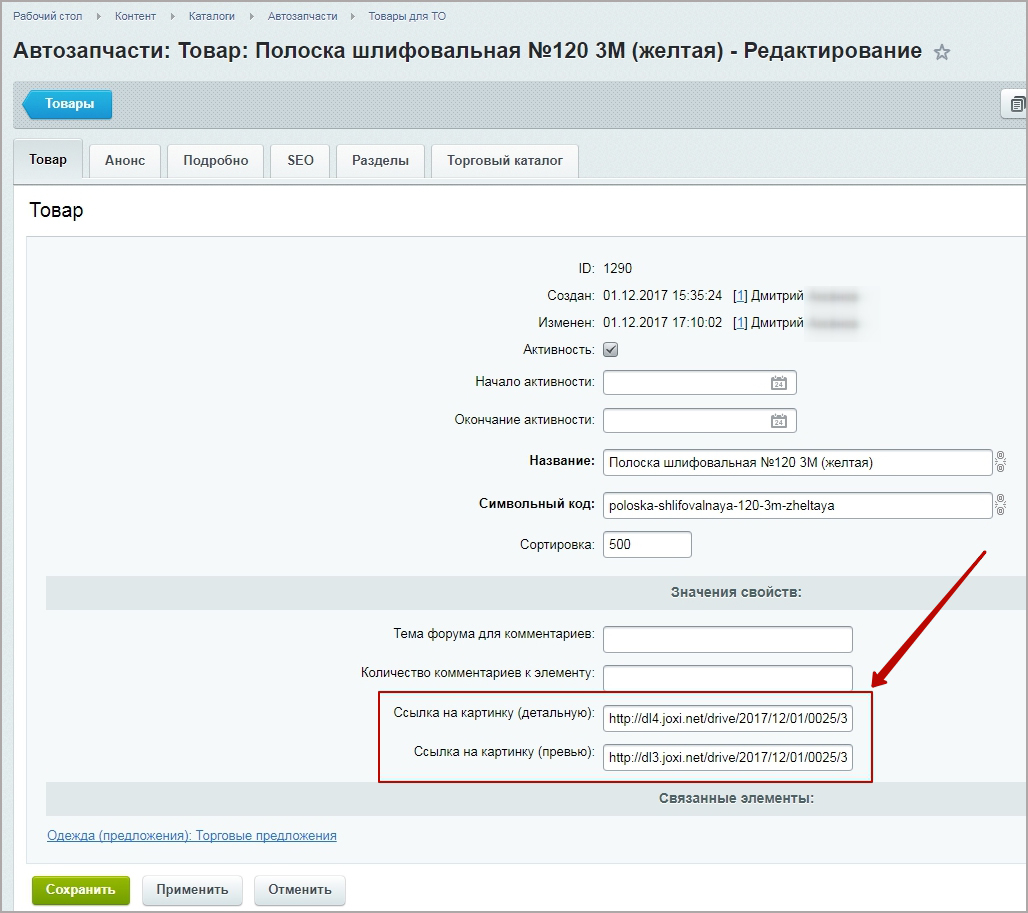This screenshot has width=1028, height=913.
Task: Toggle the Активность checkbox
Action: [611, 350]
